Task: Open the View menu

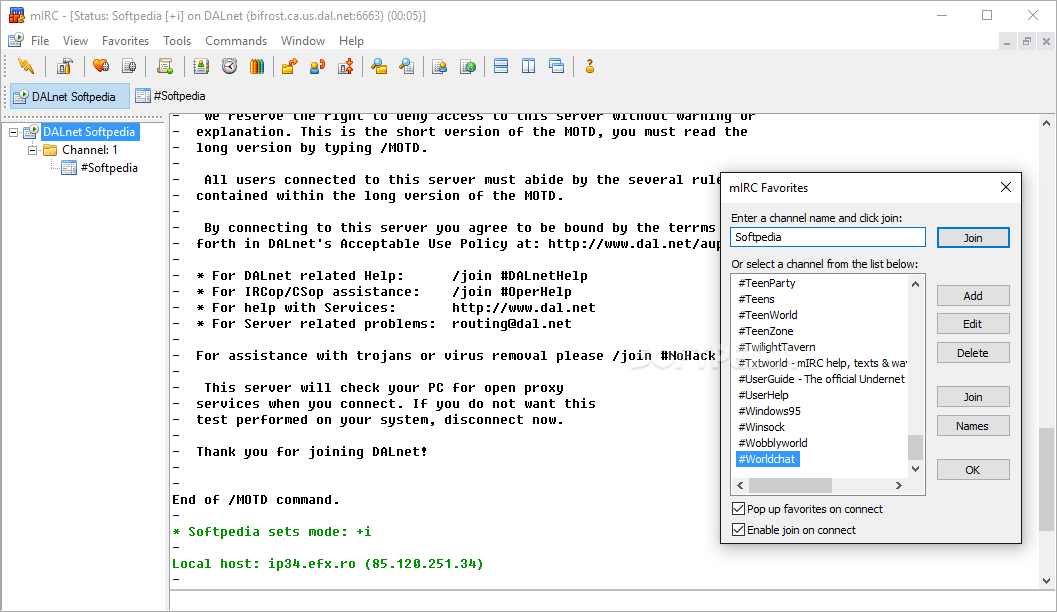Action: pyautogui.click(x=76, y=40)
